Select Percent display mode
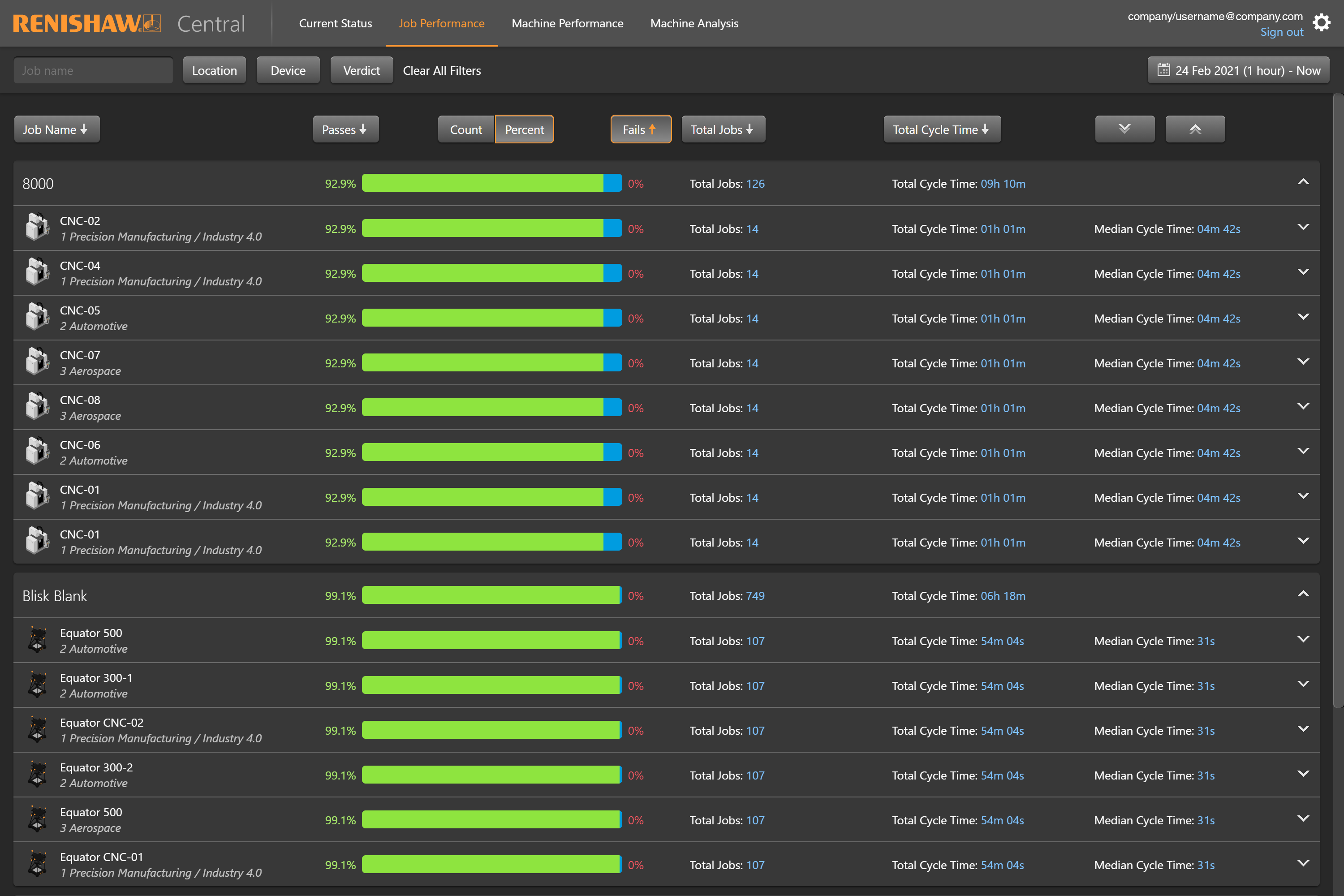 524,129
